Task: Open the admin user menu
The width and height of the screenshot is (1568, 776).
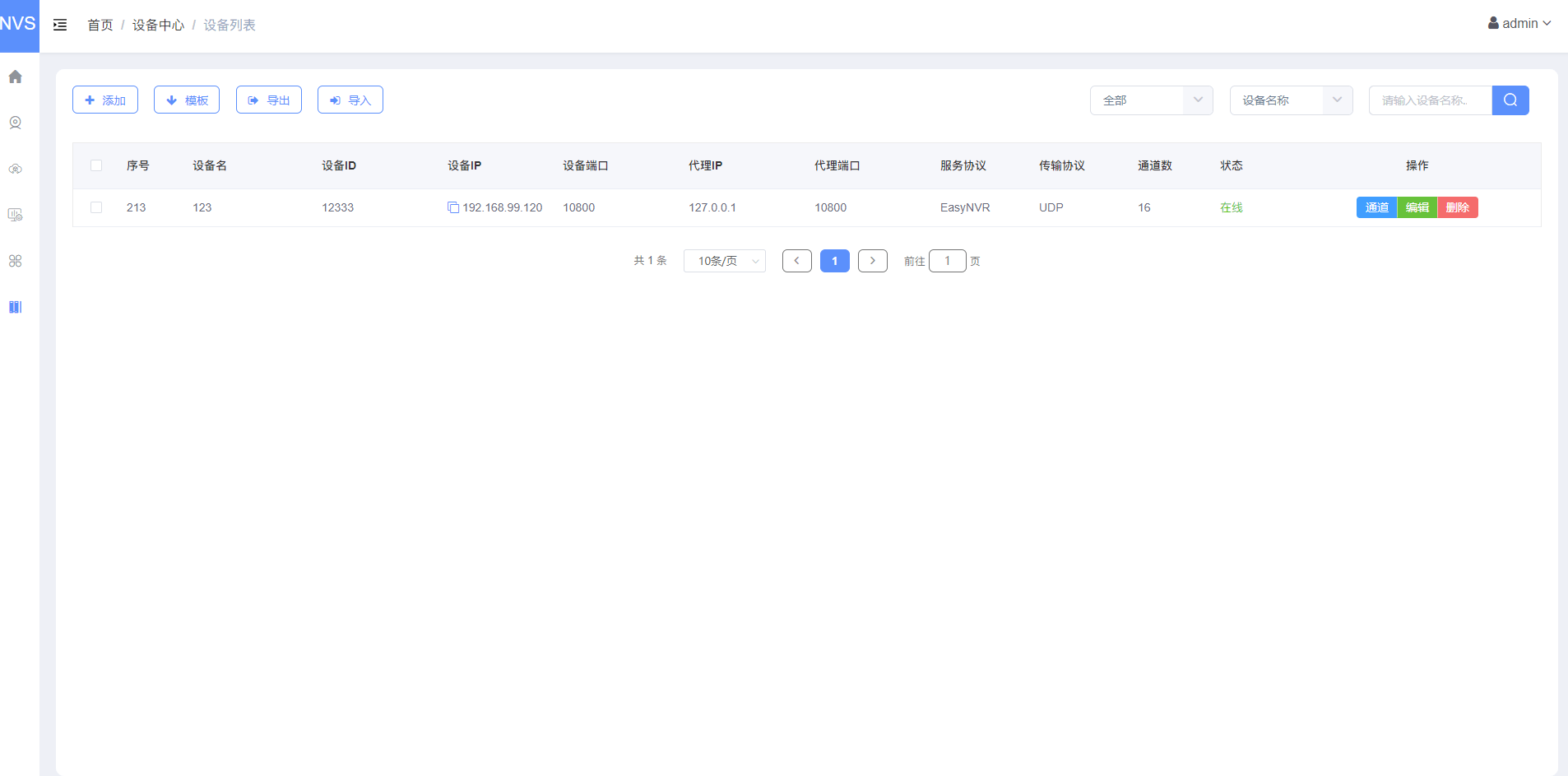Action: [x=1519, y=23]
